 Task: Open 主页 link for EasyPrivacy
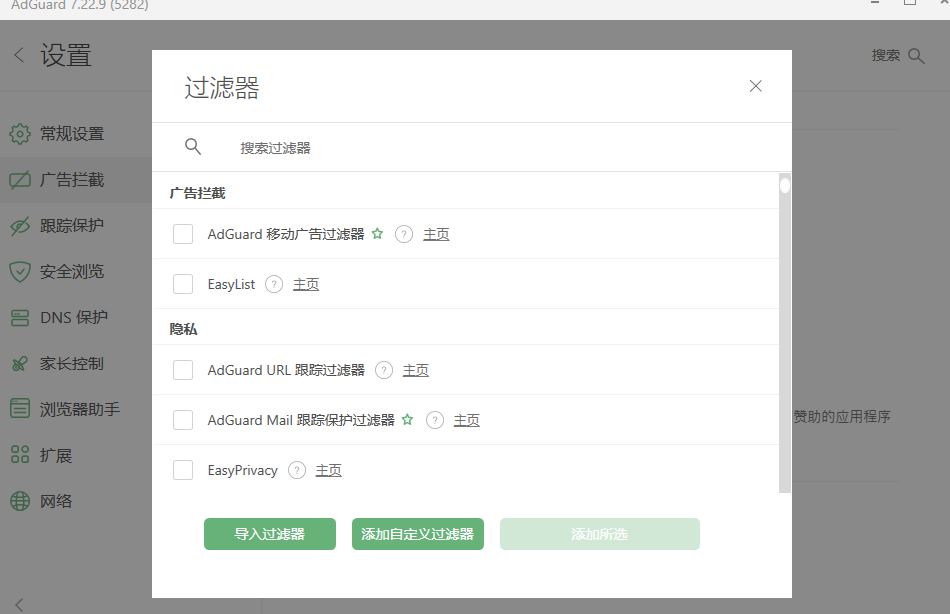328,470
